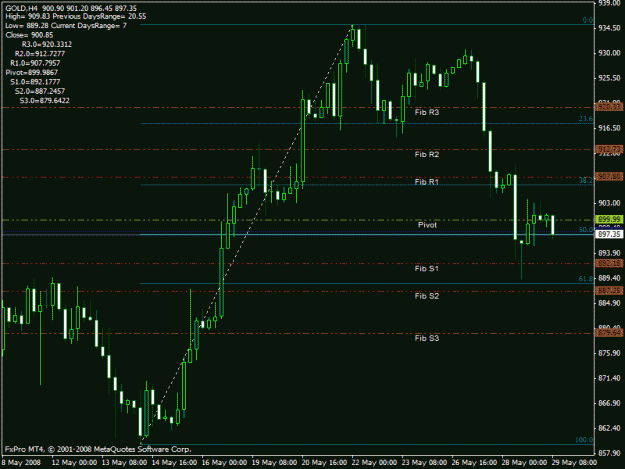Click 934.50 on the price axis
625x469 pixels.
tap(609, 28)
